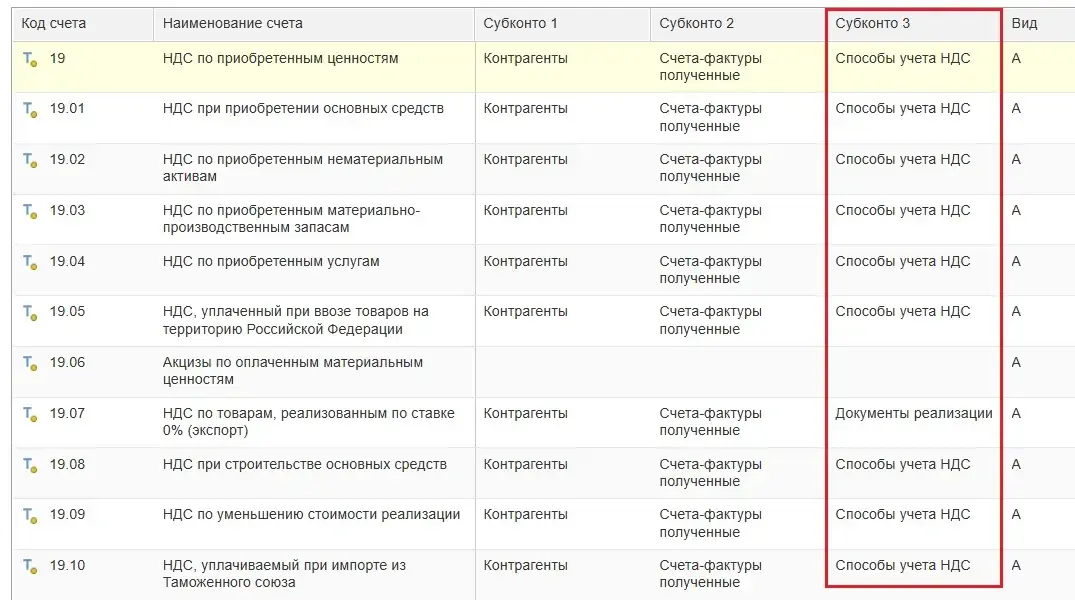Click the icon of account 19.03

(30, 211)
